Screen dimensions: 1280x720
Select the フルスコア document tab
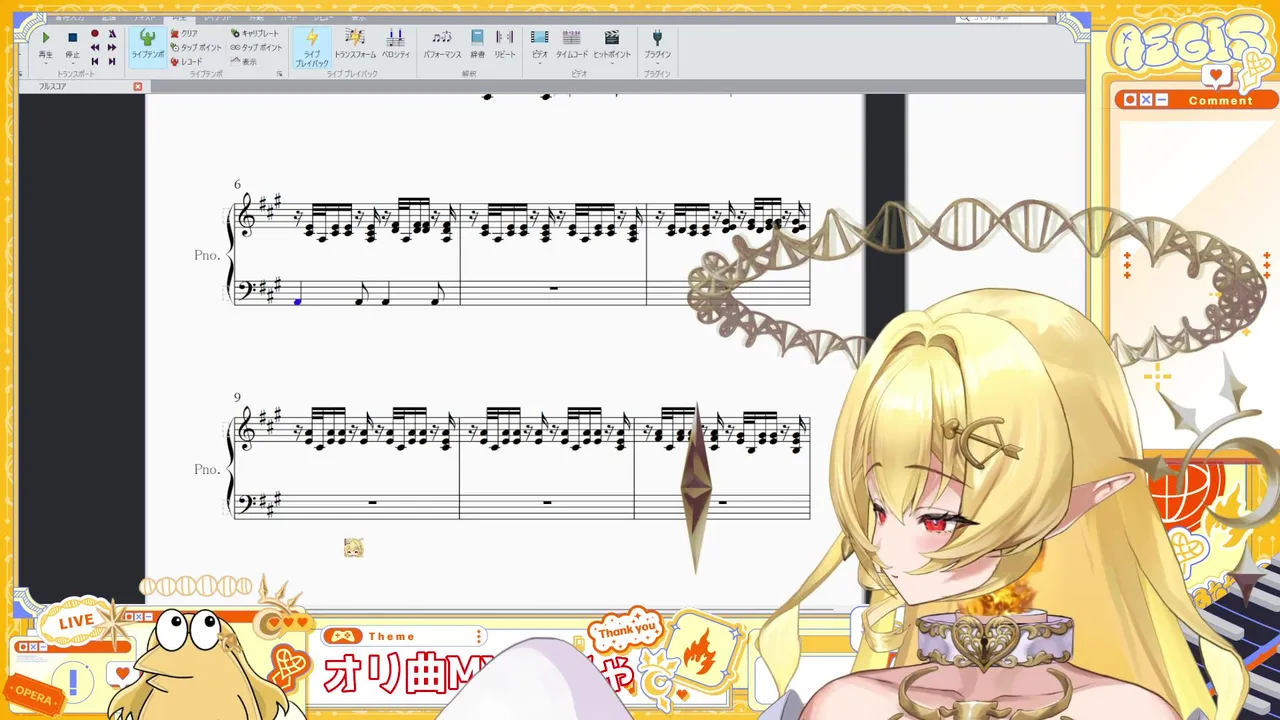(x=53, y=86)
